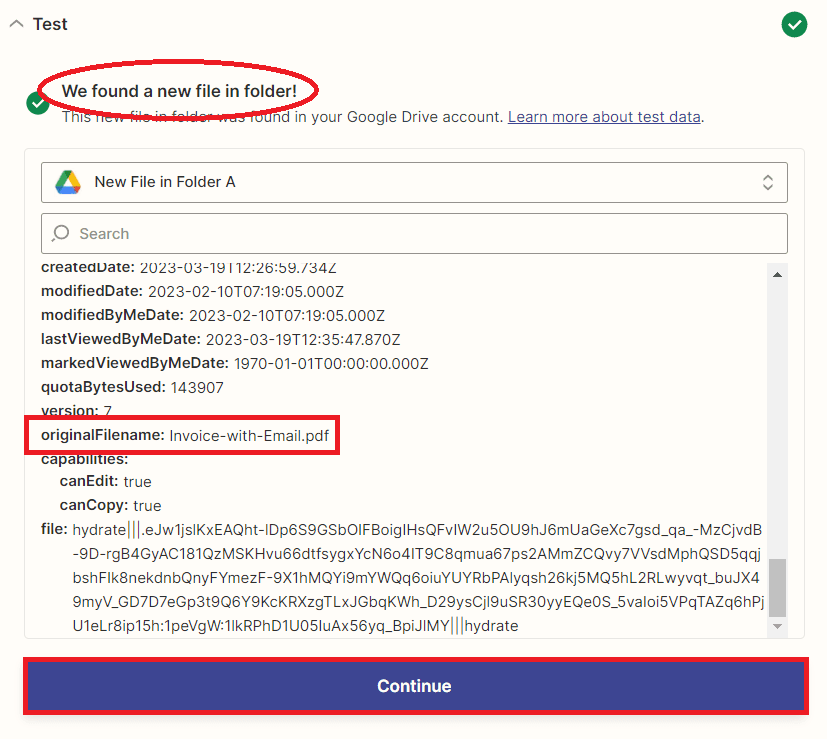Click green check beside 'We found a new file'

pos(38,102)
